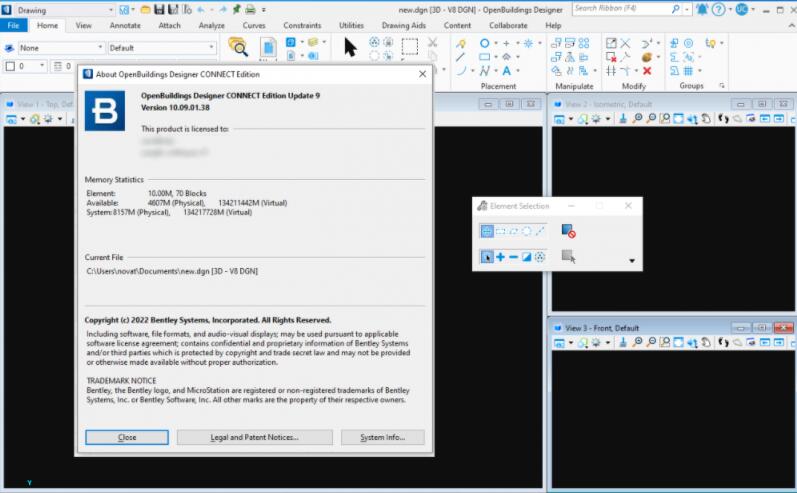Select the Place Circle tool
Viewport: 797px width, 493px height.
pos(484,43)
